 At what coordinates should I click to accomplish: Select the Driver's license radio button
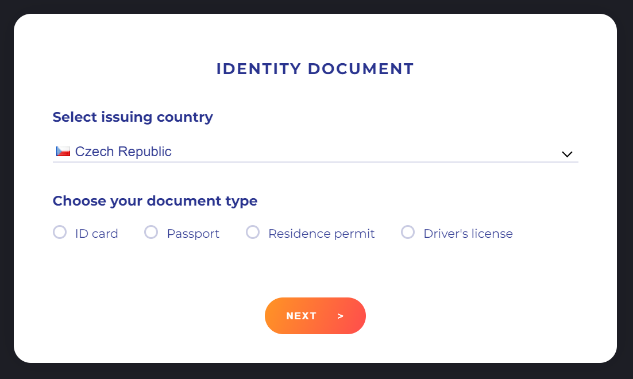[408, 232]
